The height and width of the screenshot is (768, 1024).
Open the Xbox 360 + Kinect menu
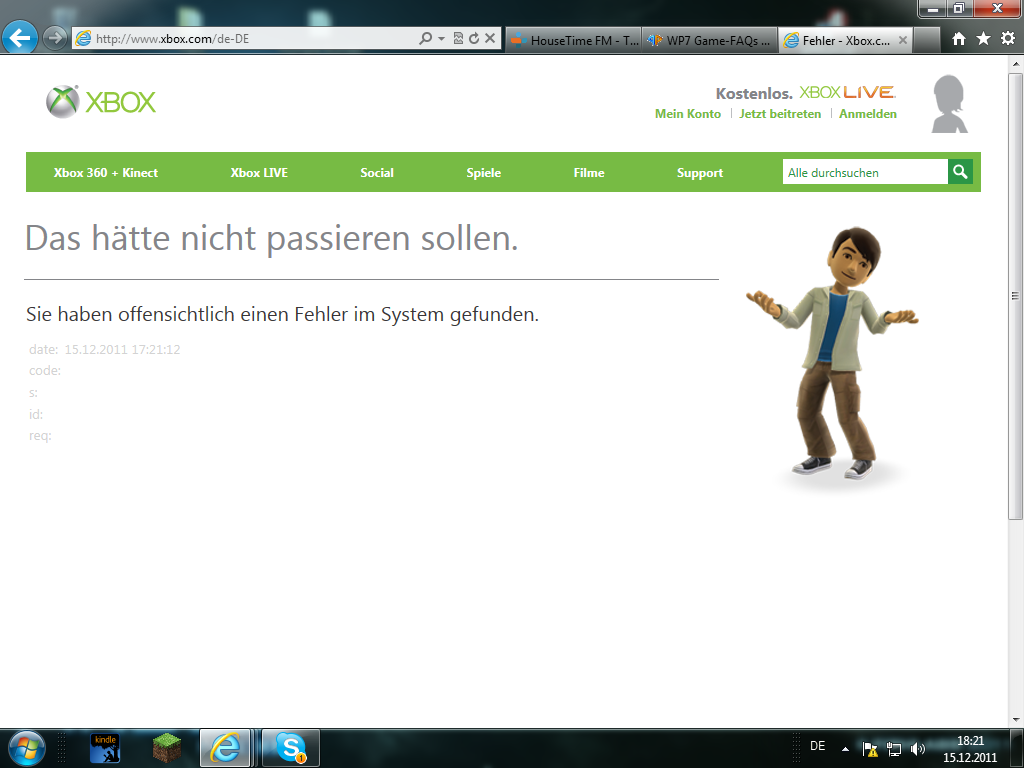[x=106, y=172]
